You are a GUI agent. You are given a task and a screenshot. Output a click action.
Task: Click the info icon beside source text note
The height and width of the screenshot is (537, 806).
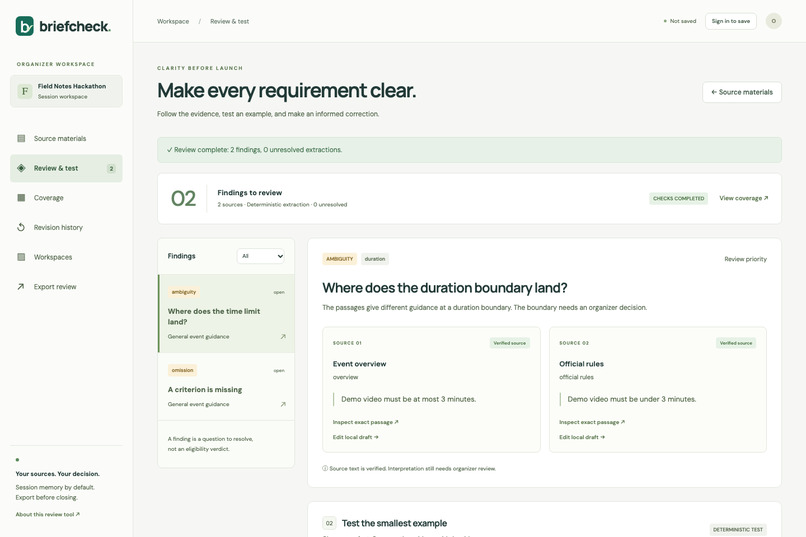pyautogui.click(x=325, y=469)
